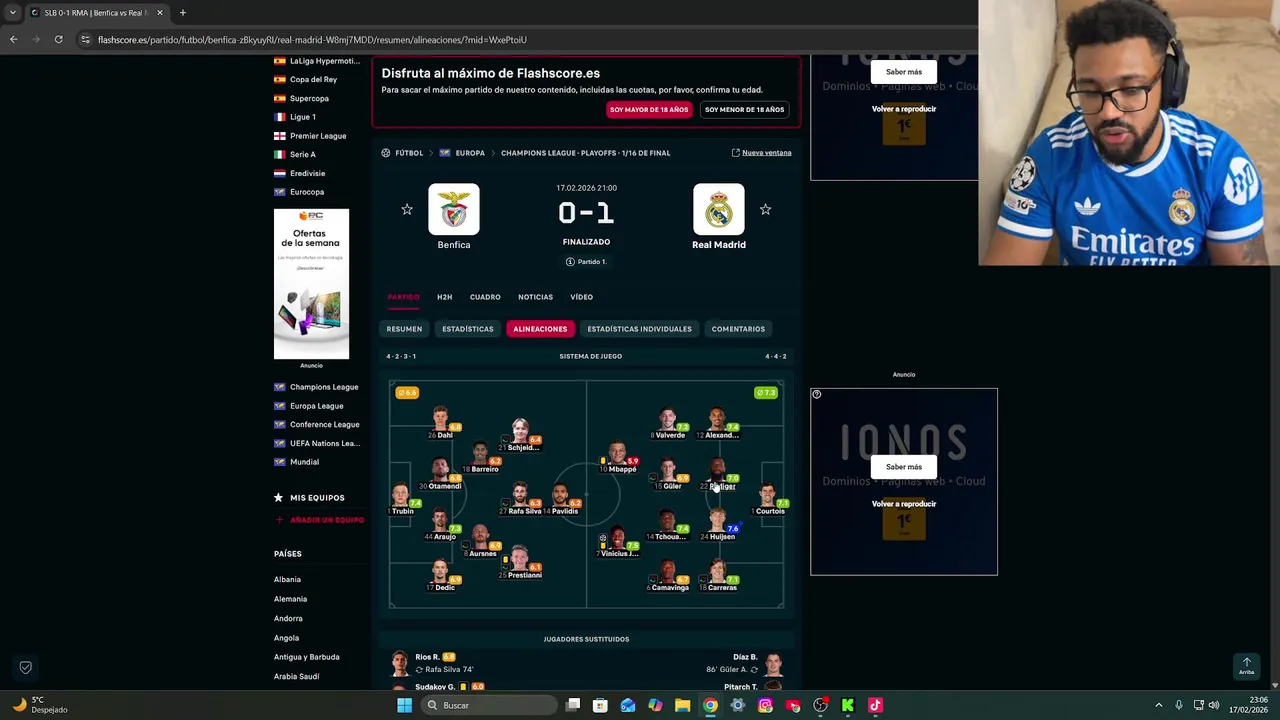
Task: Choose SOY MENOR DE 18 AÑOS
Action: point(744,109)
